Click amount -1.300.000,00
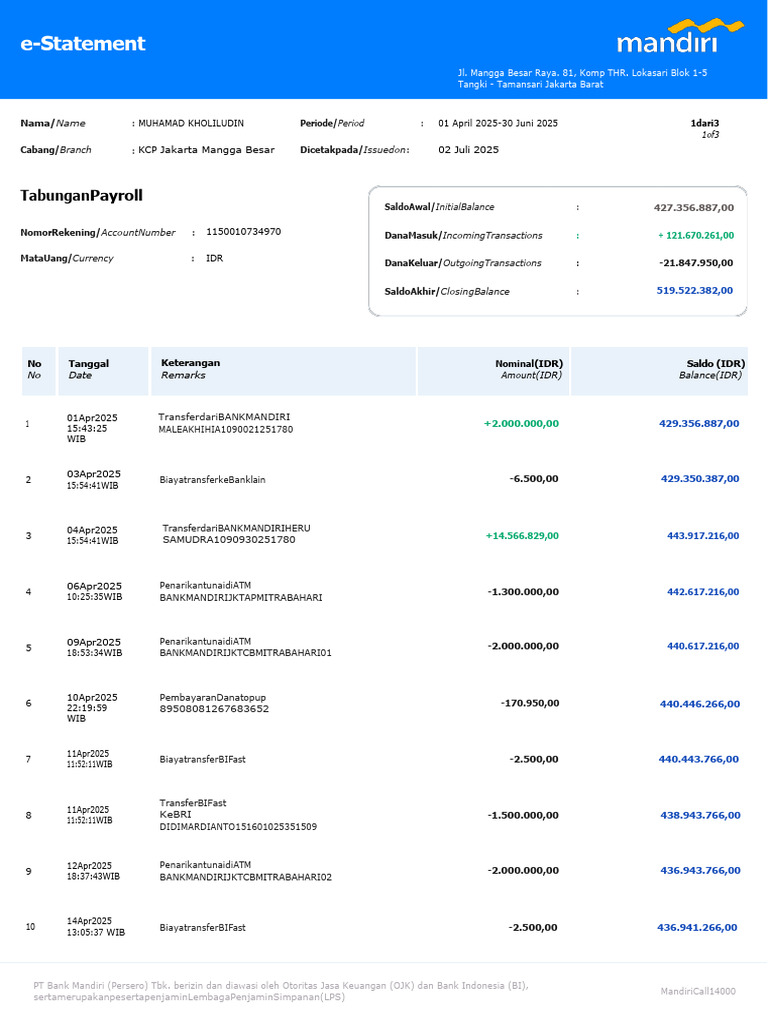Viewport: 768px width, 1024px height. tap(523, 592)
